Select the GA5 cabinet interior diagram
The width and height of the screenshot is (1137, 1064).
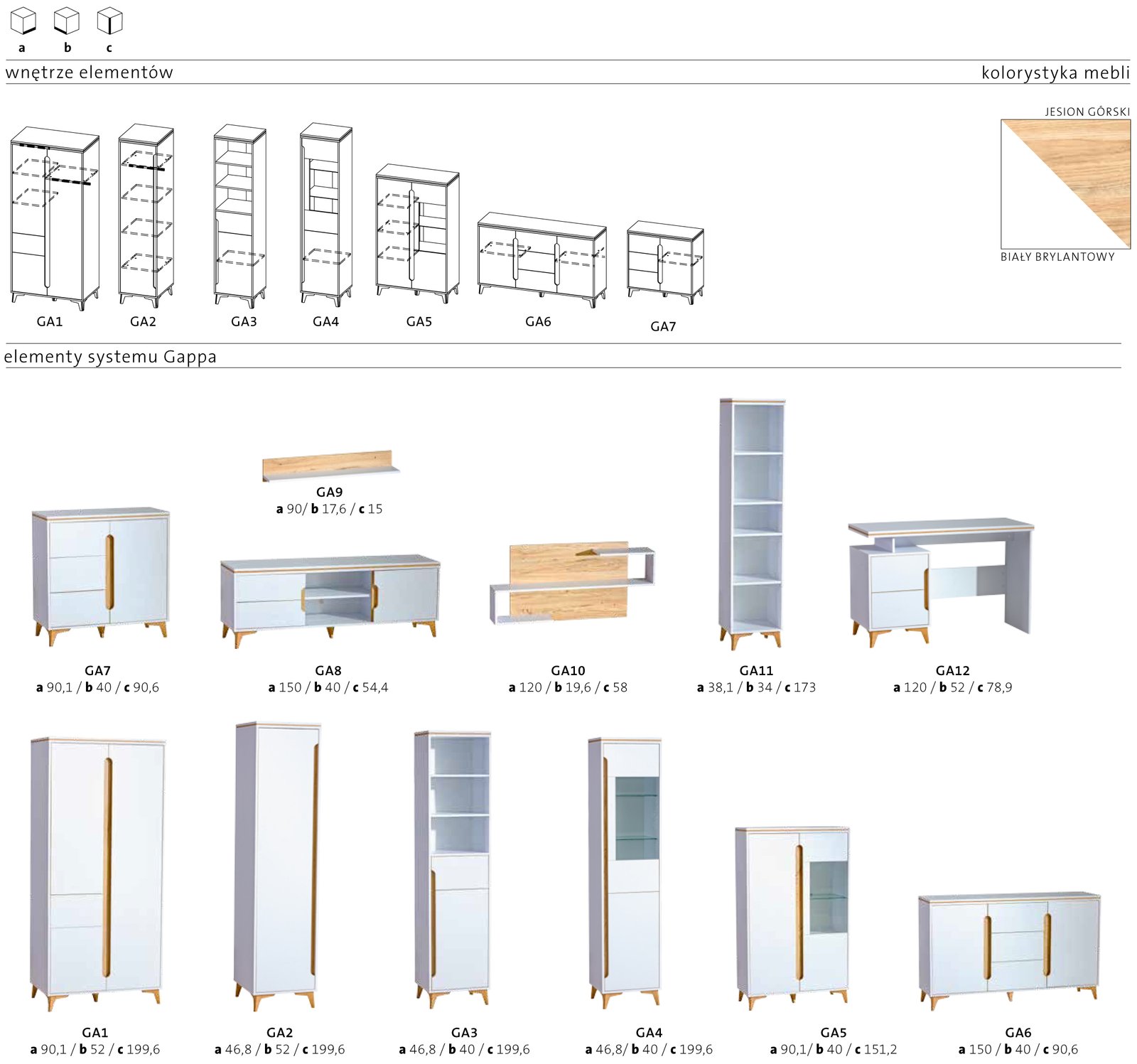pos(417,233)
